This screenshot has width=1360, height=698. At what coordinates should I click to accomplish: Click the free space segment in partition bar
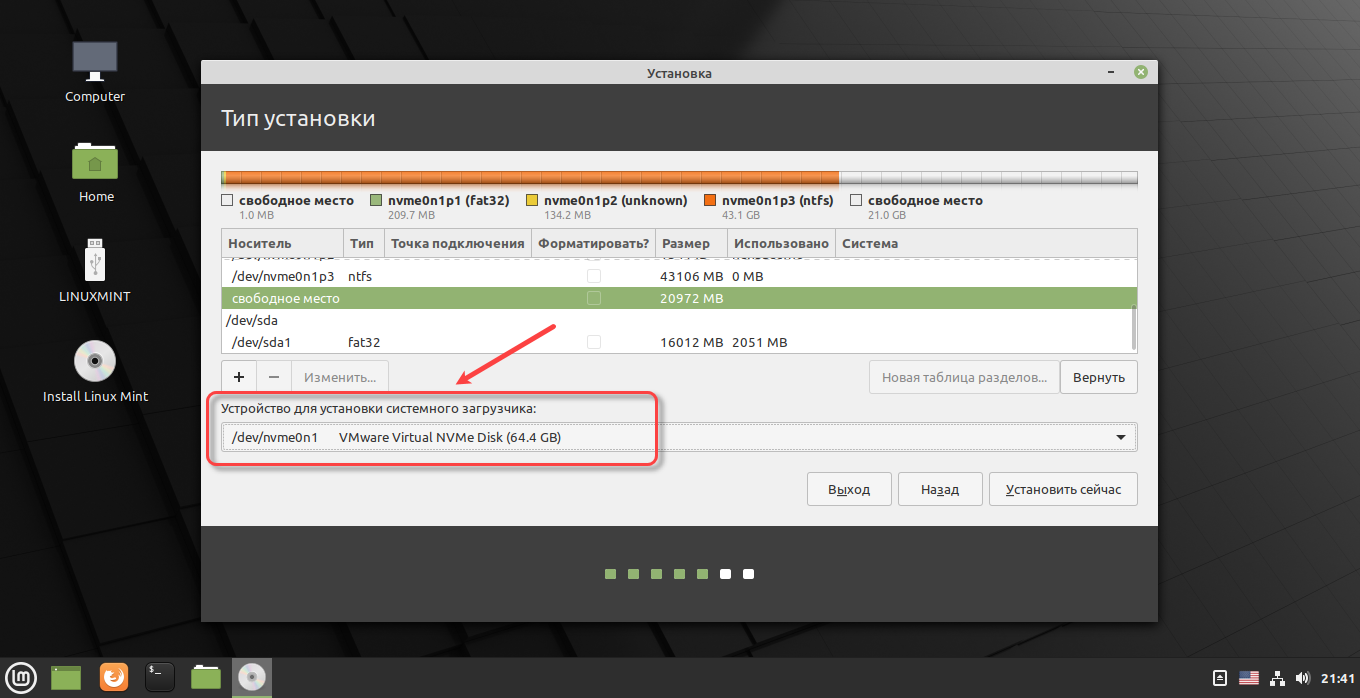coord(988,178)
